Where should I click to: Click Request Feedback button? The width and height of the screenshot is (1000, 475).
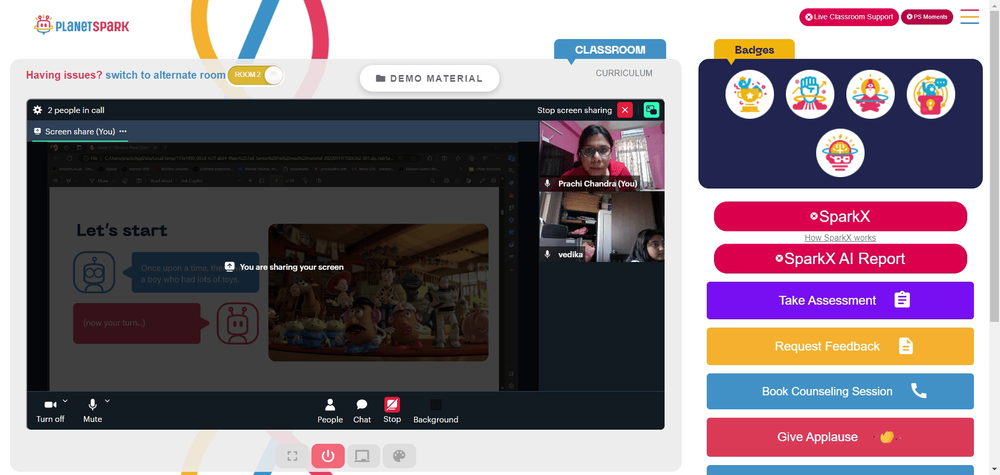coord(840,346)
